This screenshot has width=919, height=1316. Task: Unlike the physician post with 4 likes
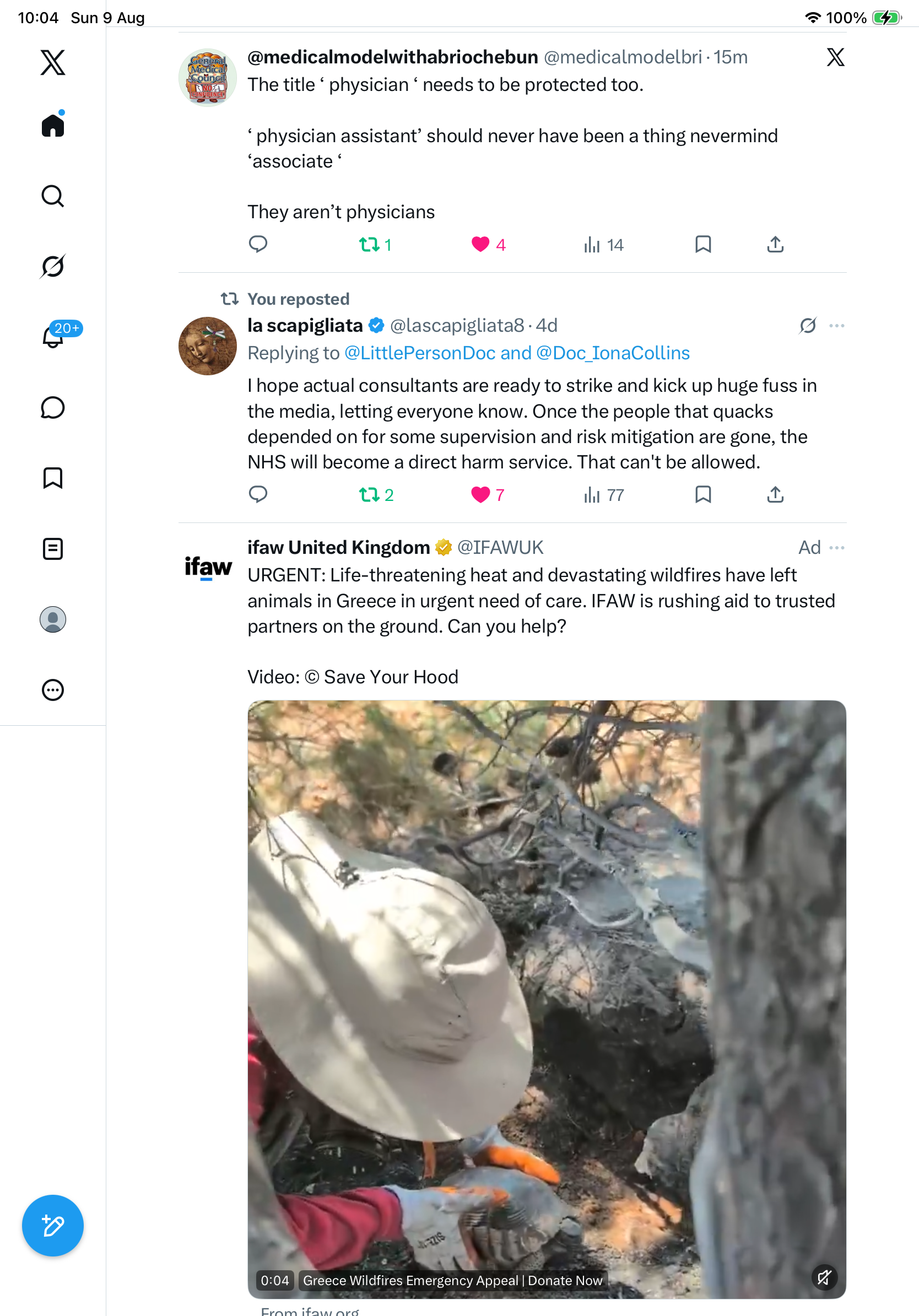(480, 245)
